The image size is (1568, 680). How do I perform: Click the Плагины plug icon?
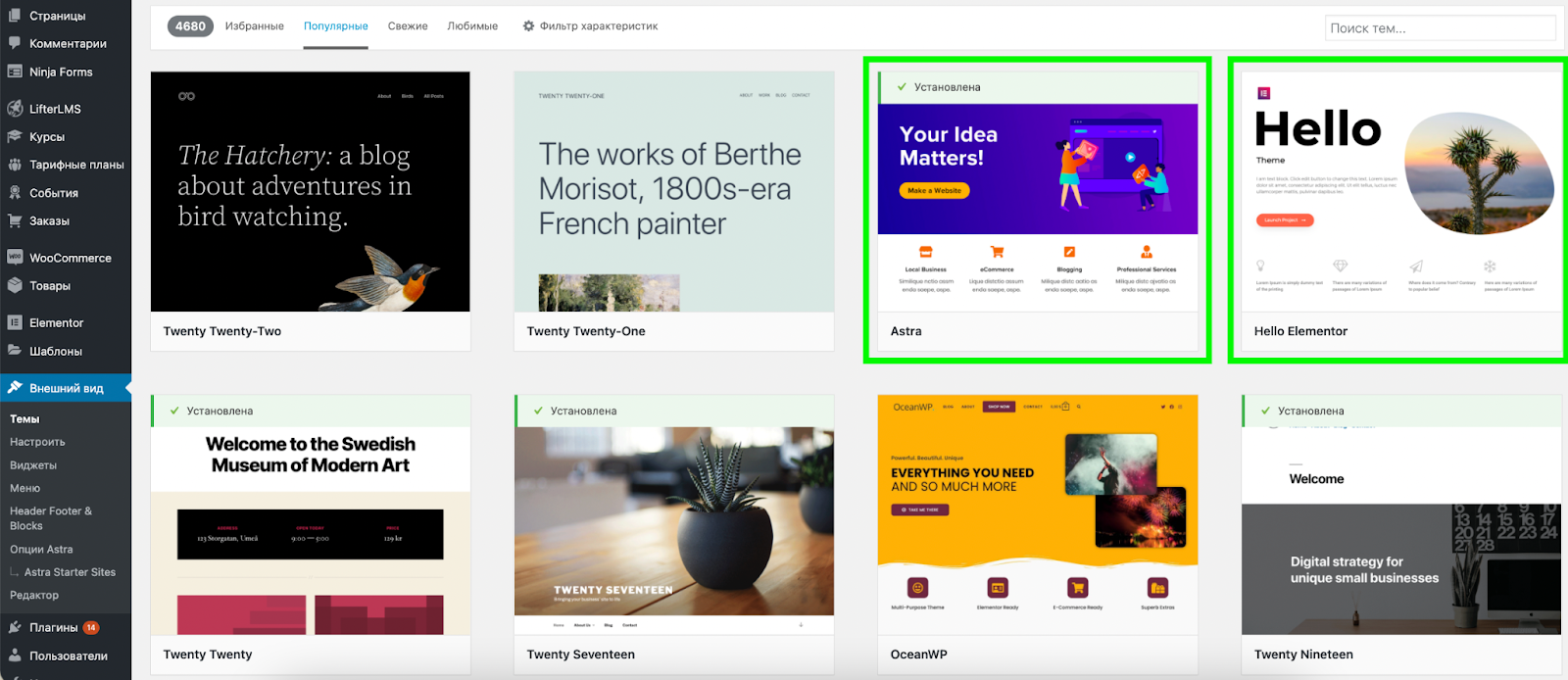pos(15,627)
